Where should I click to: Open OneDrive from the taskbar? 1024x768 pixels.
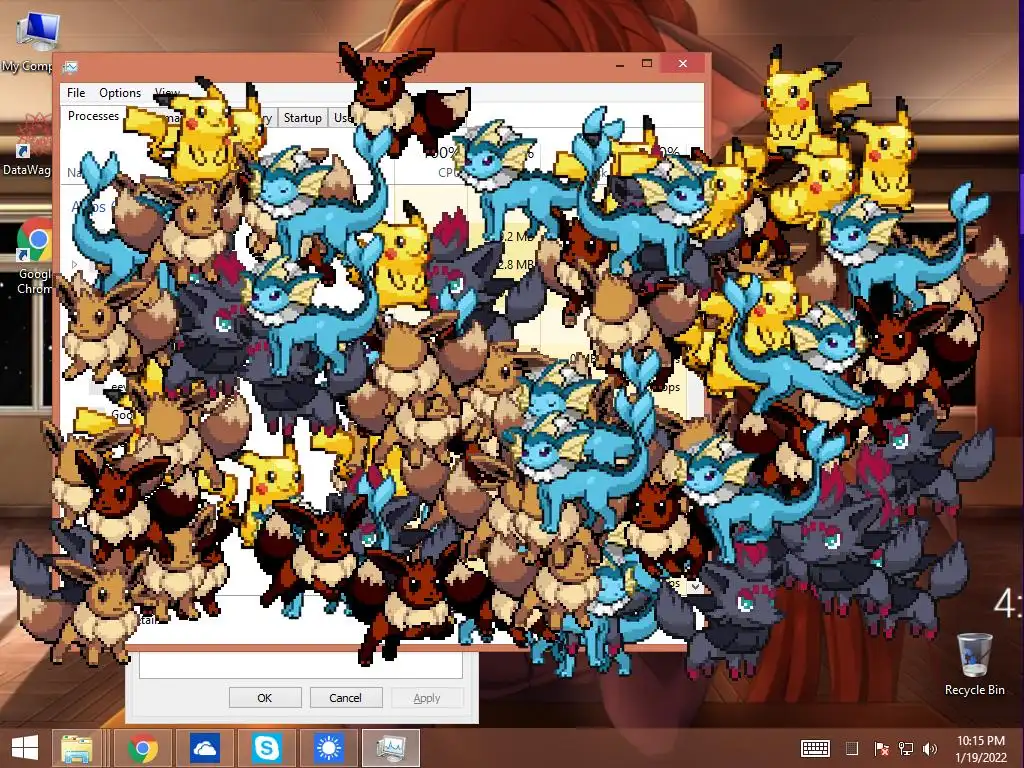tap(205, 748)
